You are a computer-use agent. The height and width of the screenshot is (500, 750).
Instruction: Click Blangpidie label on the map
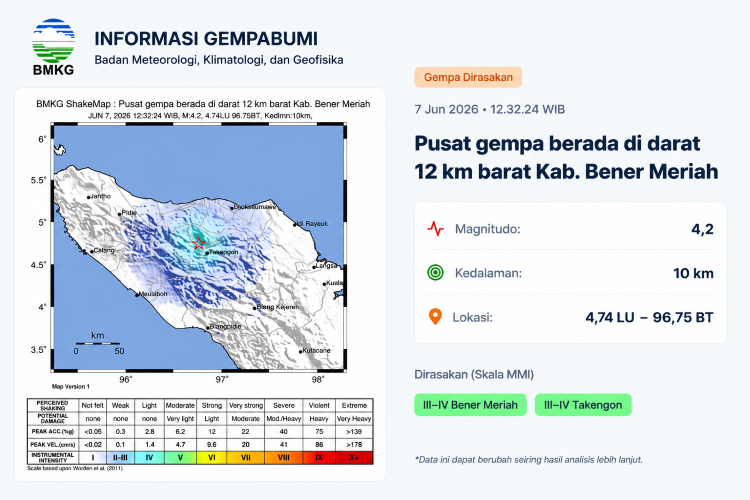tap(225, 326)
